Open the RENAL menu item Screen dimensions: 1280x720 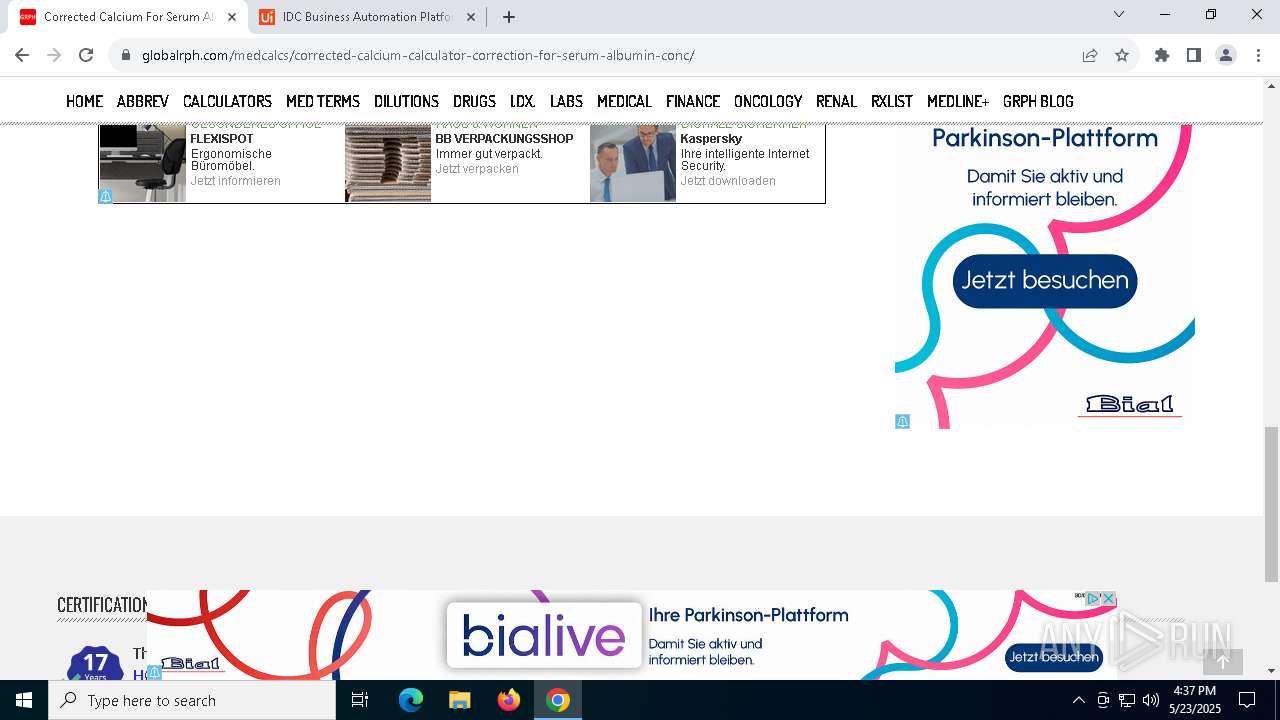(836, 101)
